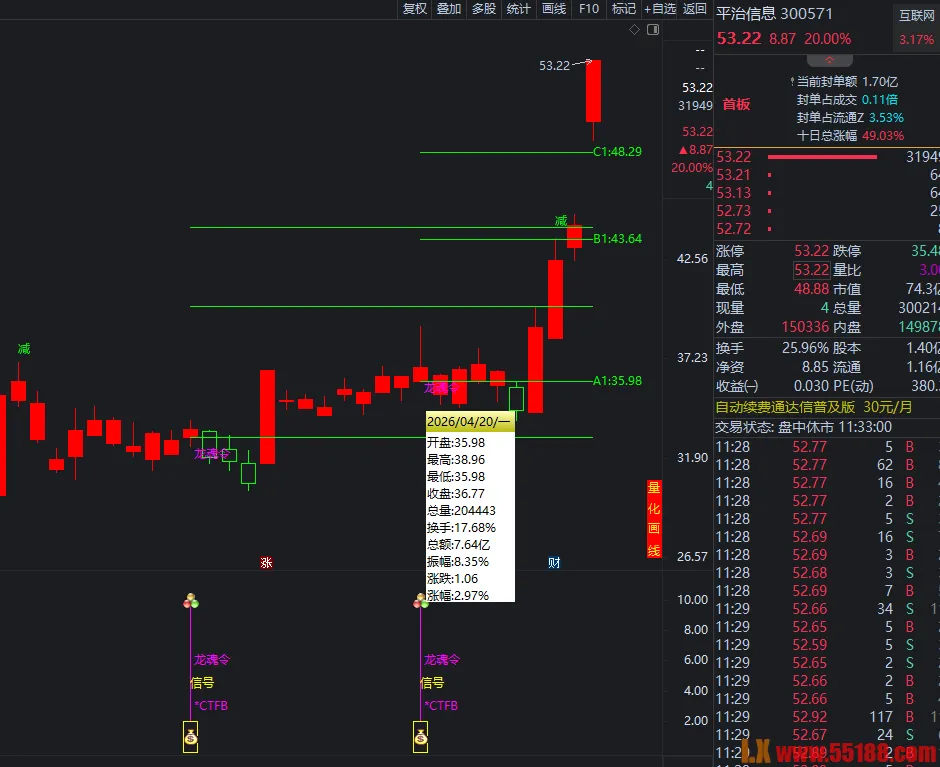Screen dimensions: 940x767
Task: Click the 52.73 order book price row
Action: pos(828,211)
